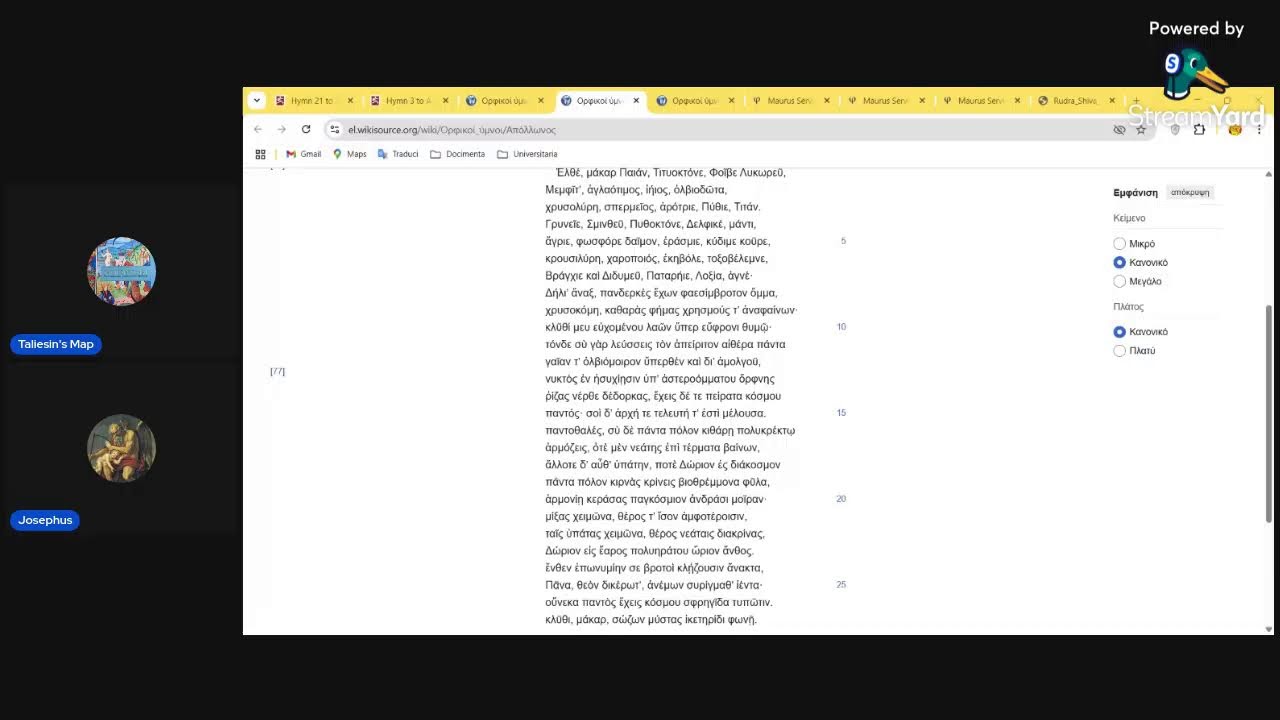Click the line number 5 link
This screenshot has height=720, width=1280.
pos(843,241)
